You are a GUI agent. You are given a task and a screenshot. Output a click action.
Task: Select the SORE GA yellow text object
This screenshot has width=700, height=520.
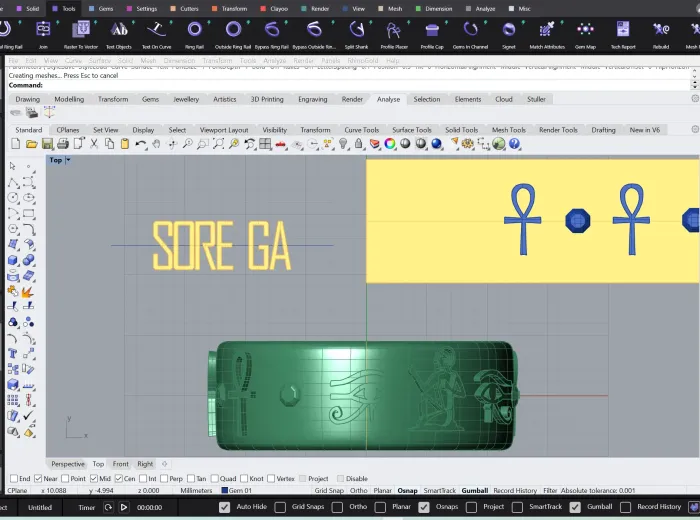coord(222,245)
